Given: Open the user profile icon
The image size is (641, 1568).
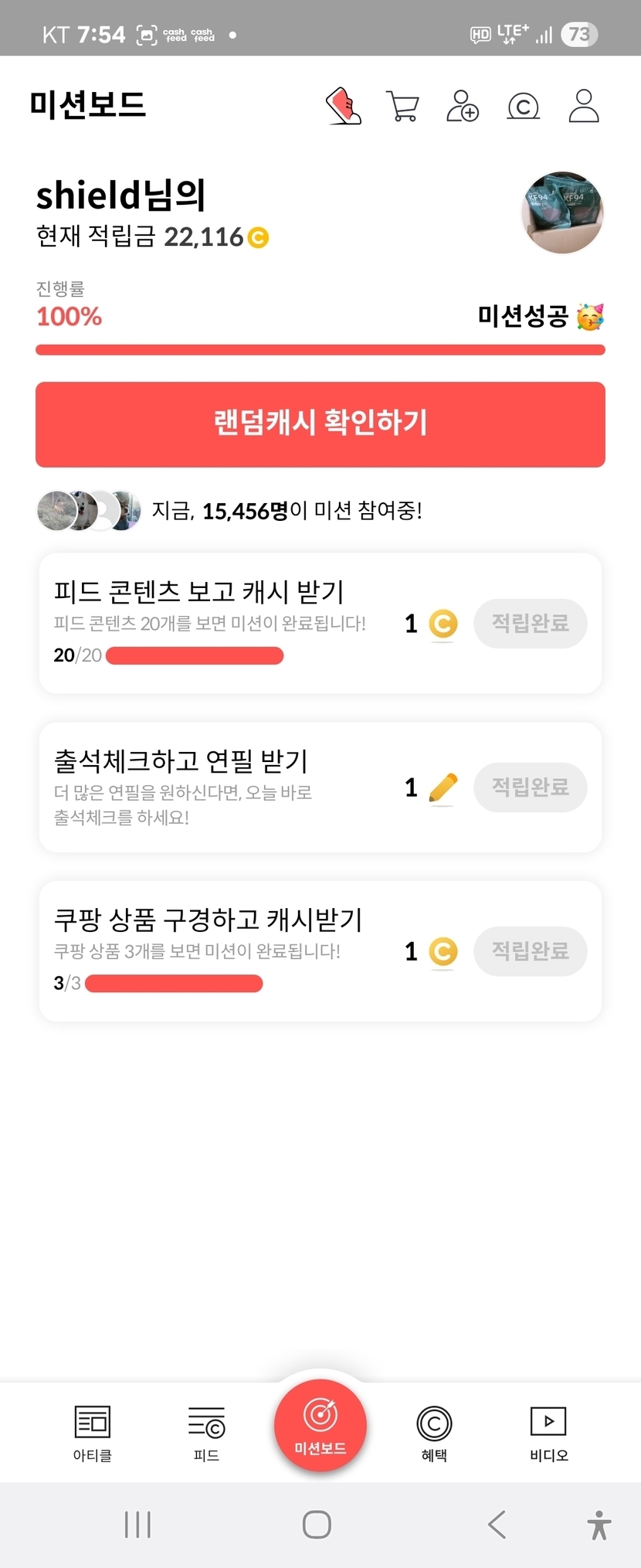Looking at the screenshot, I should [x=584, y=106].
